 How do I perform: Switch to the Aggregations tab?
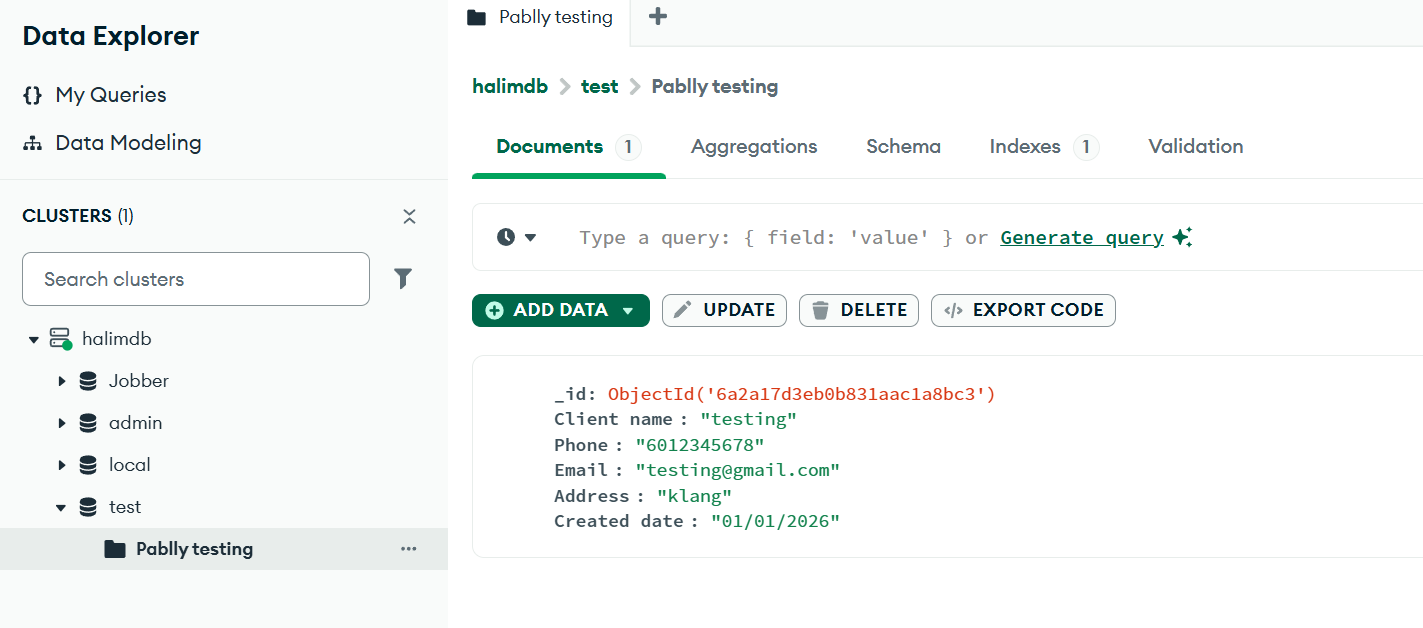pos(754,147)
